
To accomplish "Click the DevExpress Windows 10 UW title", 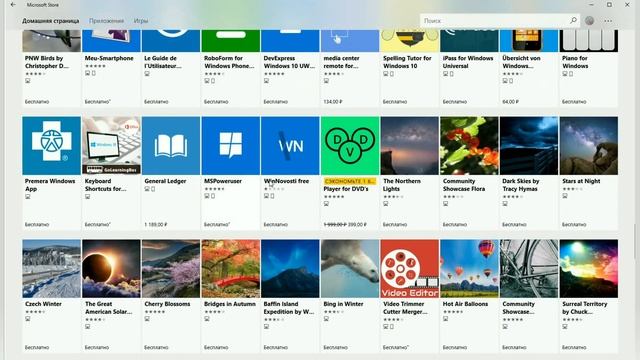I will pos(289,62).
